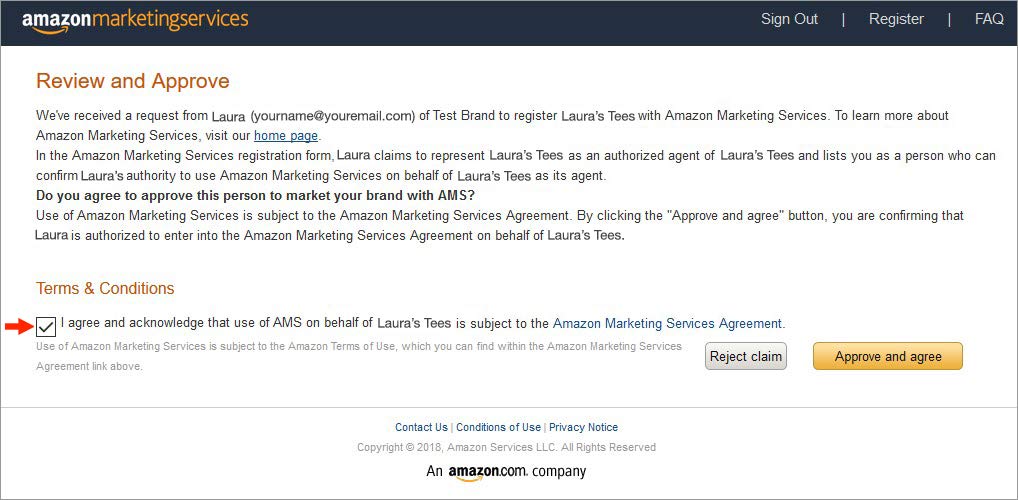Click the Amazon Marketing Services logo
The image size is (1018, 500).
click(135, 20)
